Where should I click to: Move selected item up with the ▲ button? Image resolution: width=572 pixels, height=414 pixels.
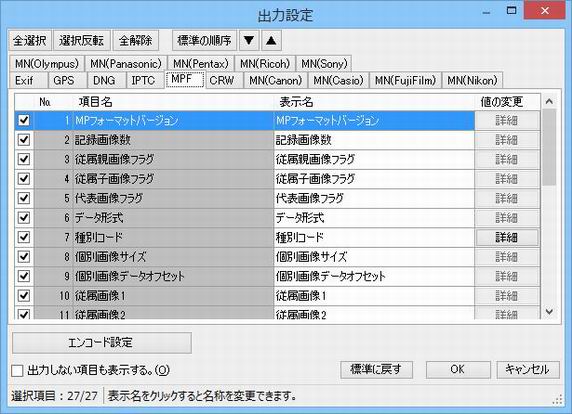tap(271, 40)
